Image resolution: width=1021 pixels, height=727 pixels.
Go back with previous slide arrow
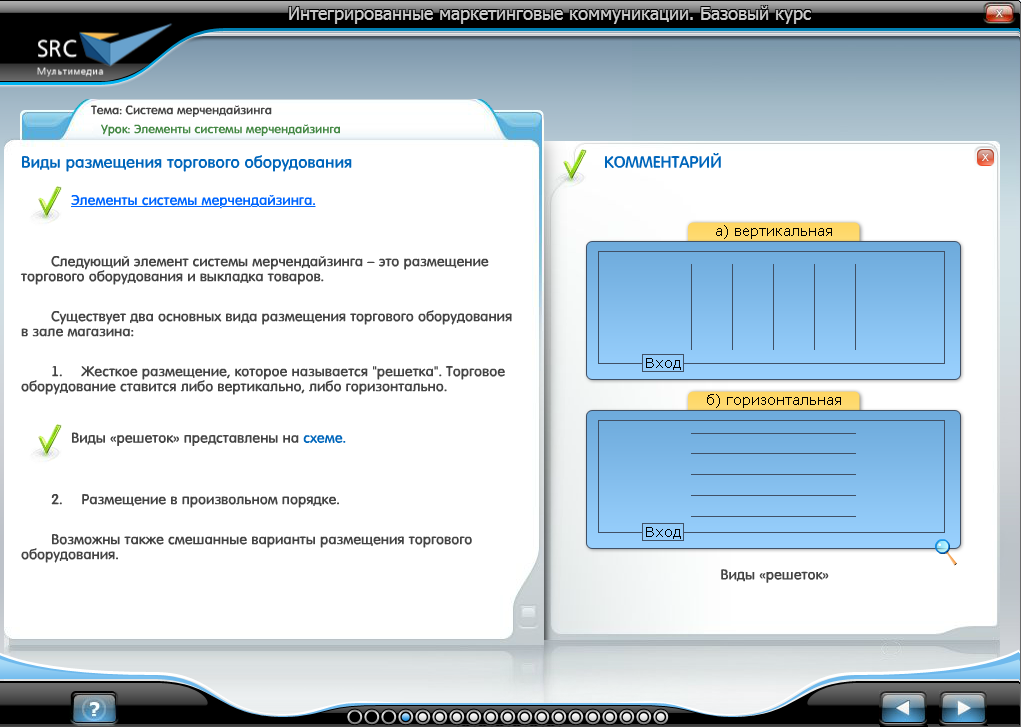coord(902,708)
